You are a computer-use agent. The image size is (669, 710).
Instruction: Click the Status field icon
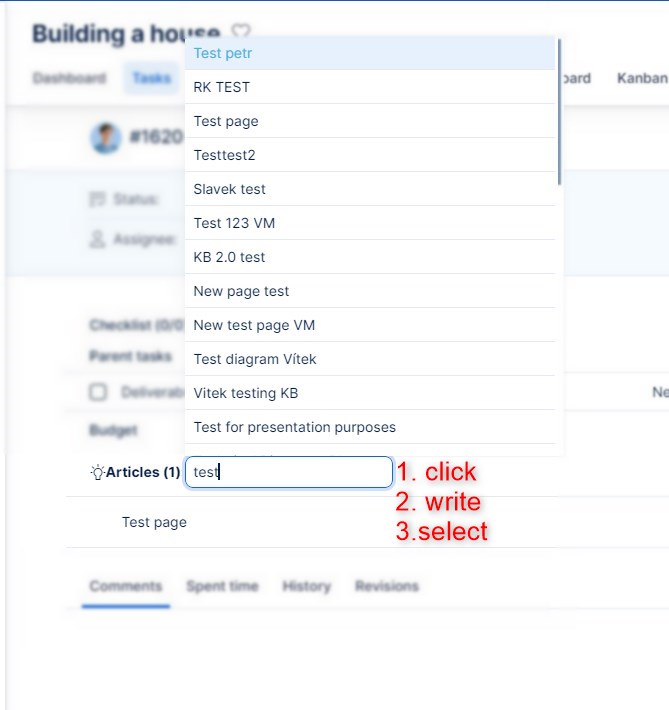(x=98, y=199)
